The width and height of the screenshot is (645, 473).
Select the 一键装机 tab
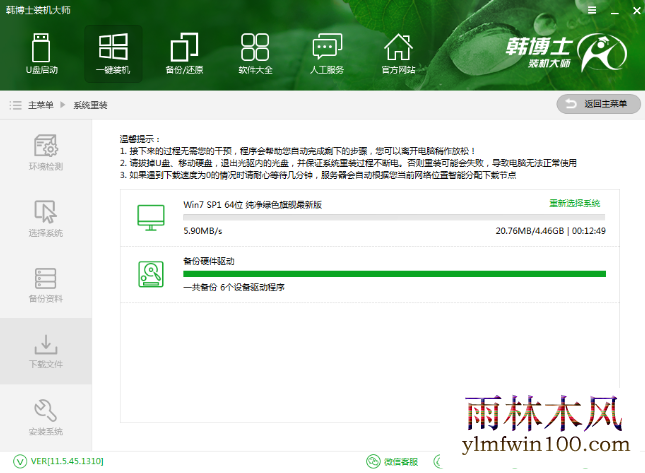coord(113,54)
